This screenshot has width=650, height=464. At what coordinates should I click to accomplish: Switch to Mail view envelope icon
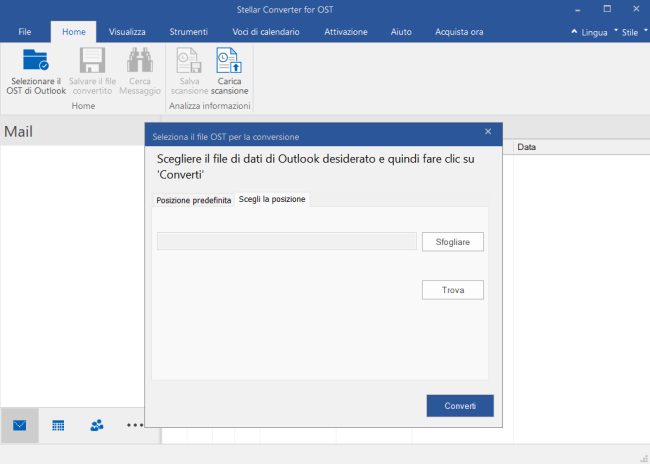click(x=19, y=425)
